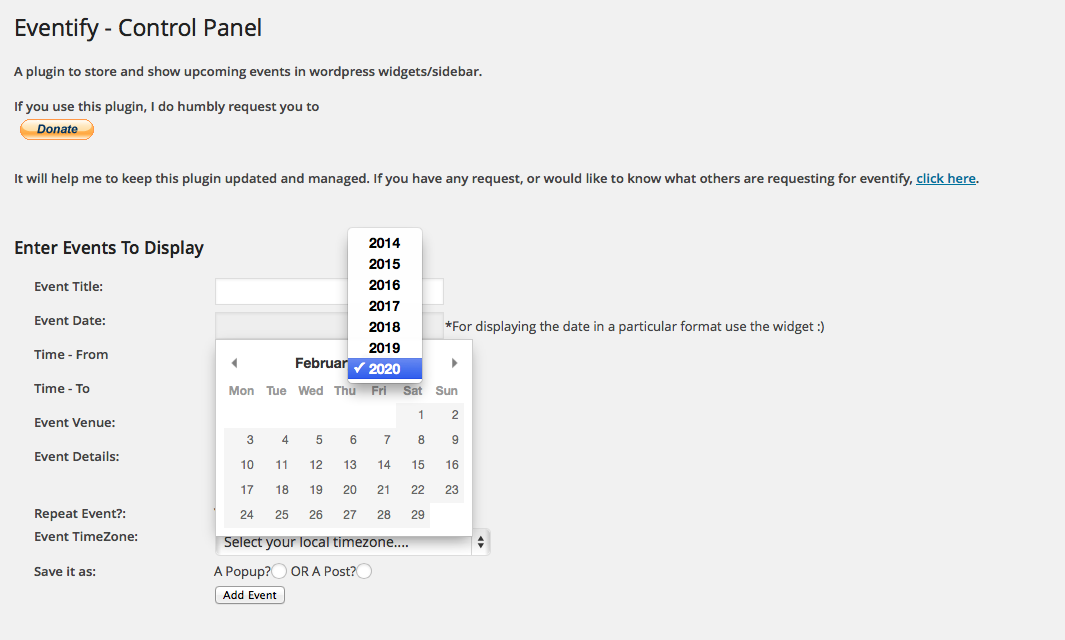Screen dimensions: 1065x640
Task: Click the PayPal Donate button
Action: (x=57, y=129)
